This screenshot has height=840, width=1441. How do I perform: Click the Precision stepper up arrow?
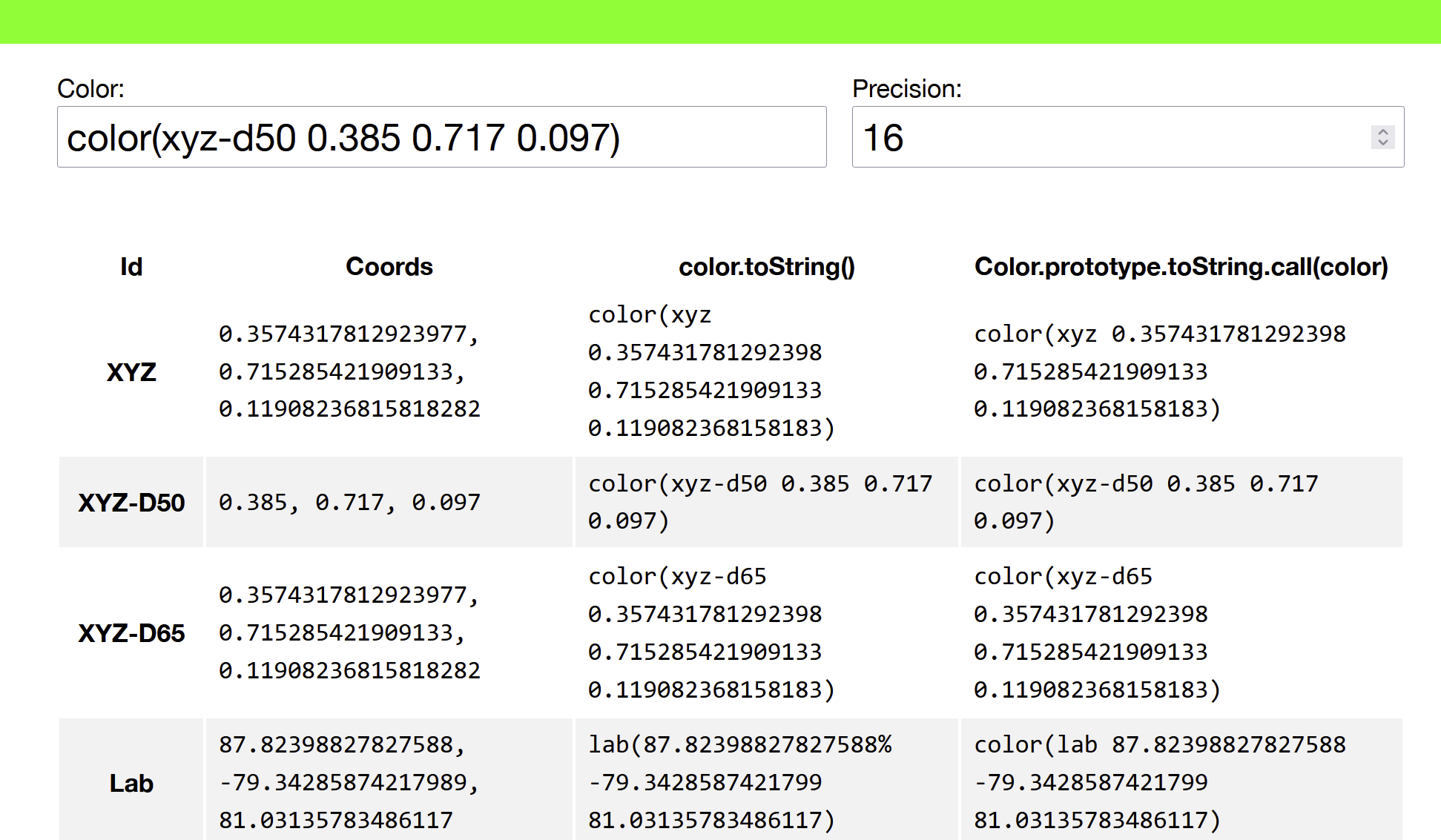pyautogui.click(x=1382, y=130)
